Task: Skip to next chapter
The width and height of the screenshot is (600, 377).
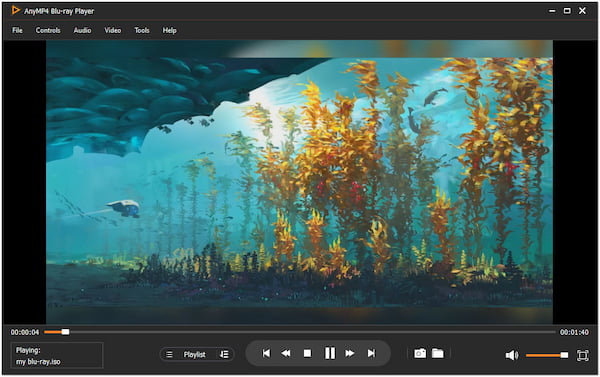Action: (371, 353)
